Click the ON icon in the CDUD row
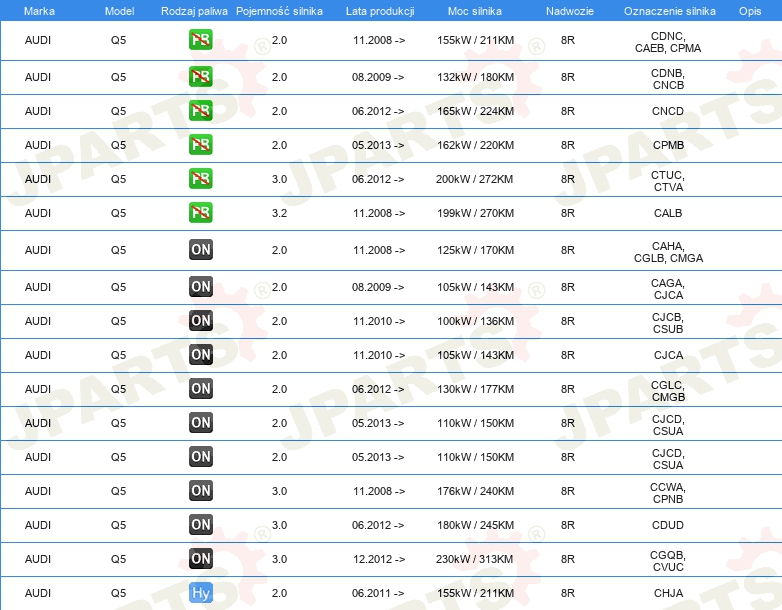The image size is (782, 610). pos(201,525)
